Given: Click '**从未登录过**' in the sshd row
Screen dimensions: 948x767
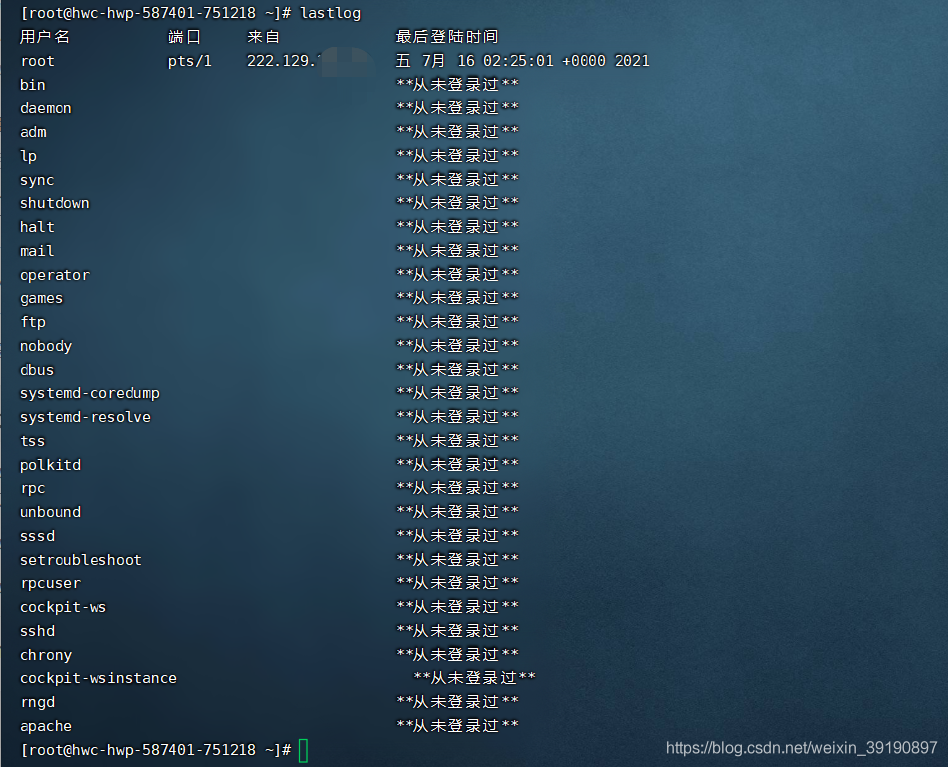Looking at the screenshot, I should point(458,630).
